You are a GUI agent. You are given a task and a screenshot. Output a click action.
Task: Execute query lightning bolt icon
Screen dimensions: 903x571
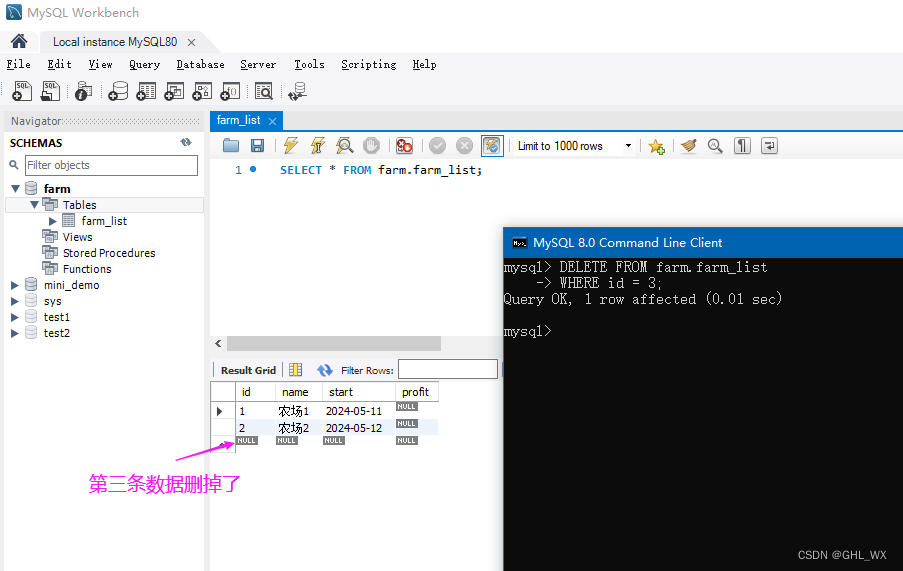click(x=291, y=146)
